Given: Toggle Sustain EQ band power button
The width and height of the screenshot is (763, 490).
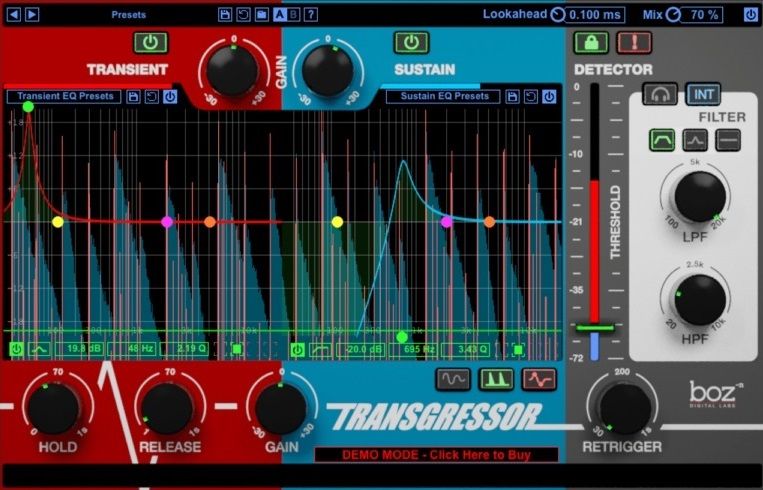Looking at the screenshot, I should 297,349.
